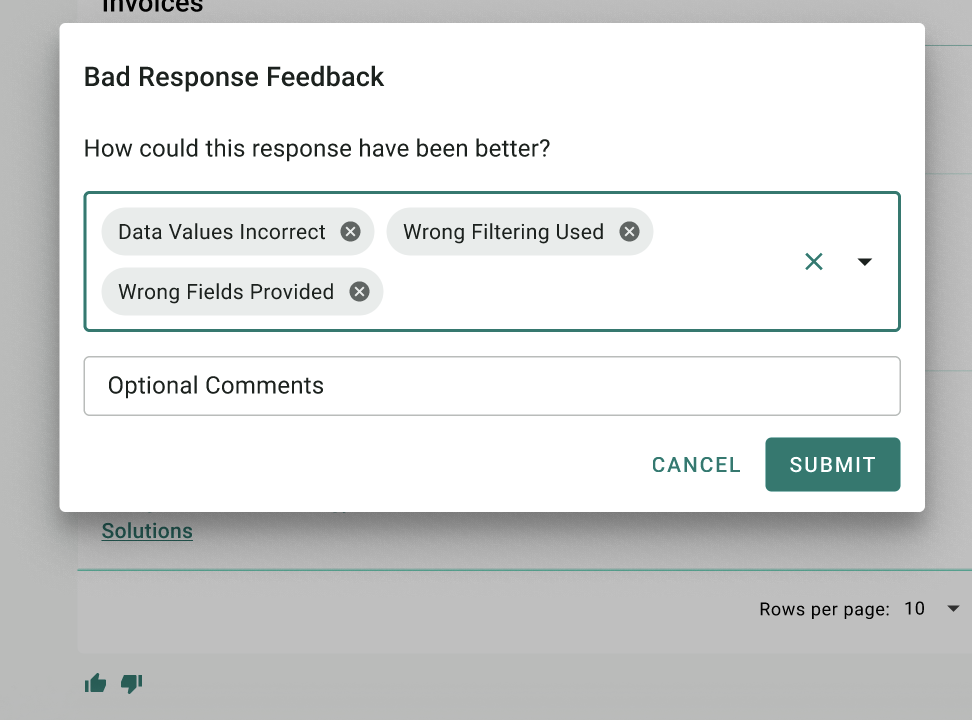Click the Rows per page value 10
This screenshot has width=972, height=720.
coord(914,609)
